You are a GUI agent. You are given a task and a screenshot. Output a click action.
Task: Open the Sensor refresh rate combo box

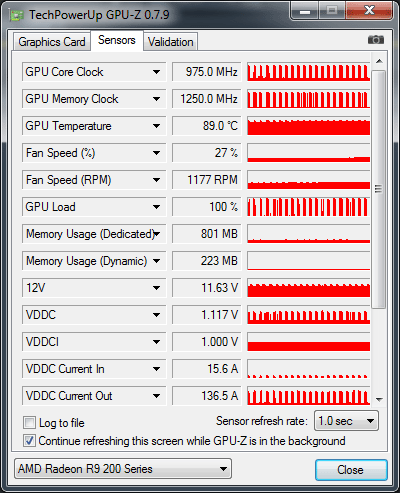click(x=346, y=421)
